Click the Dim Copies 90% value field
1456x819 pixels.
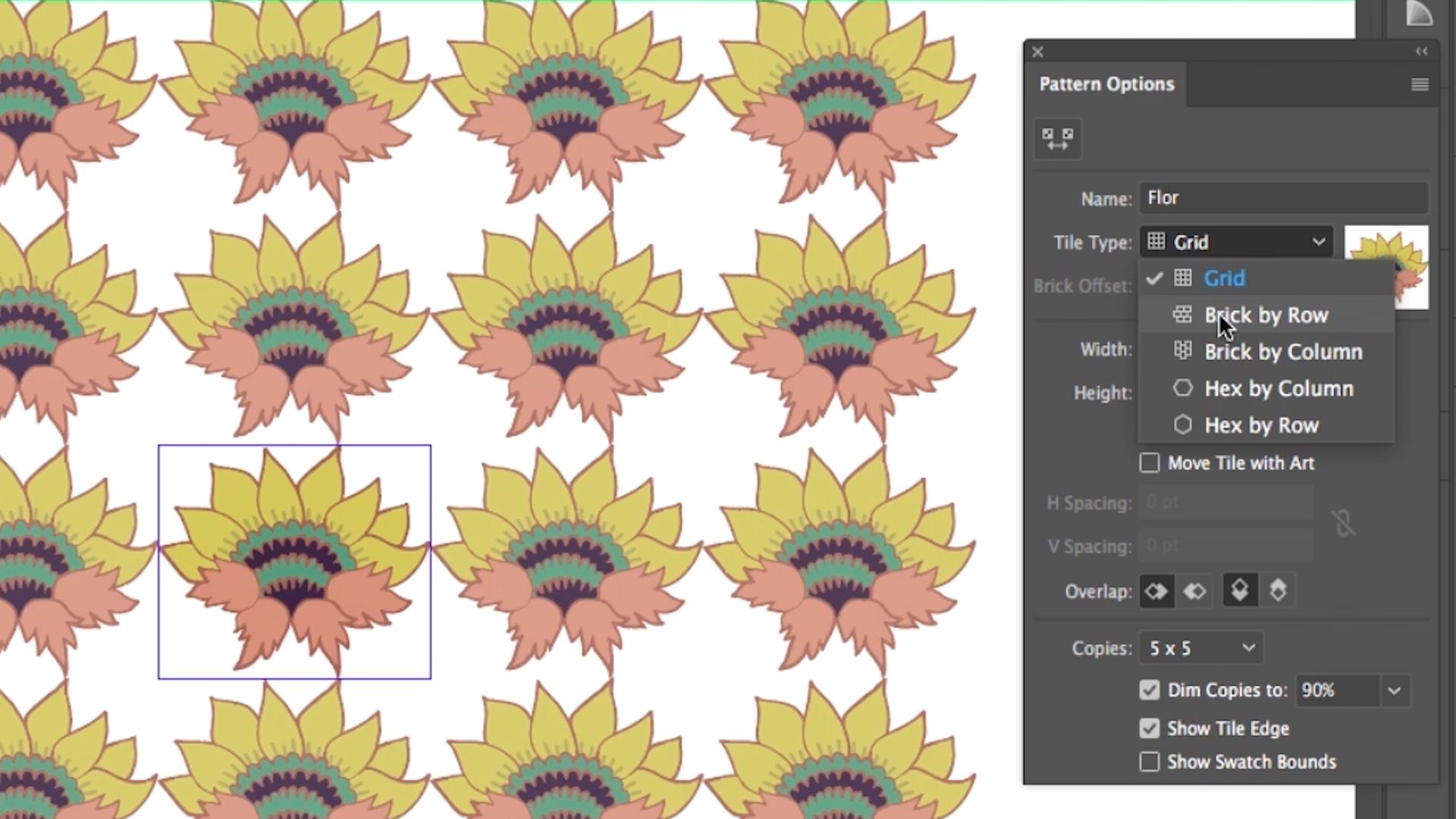coord(1337,690)
